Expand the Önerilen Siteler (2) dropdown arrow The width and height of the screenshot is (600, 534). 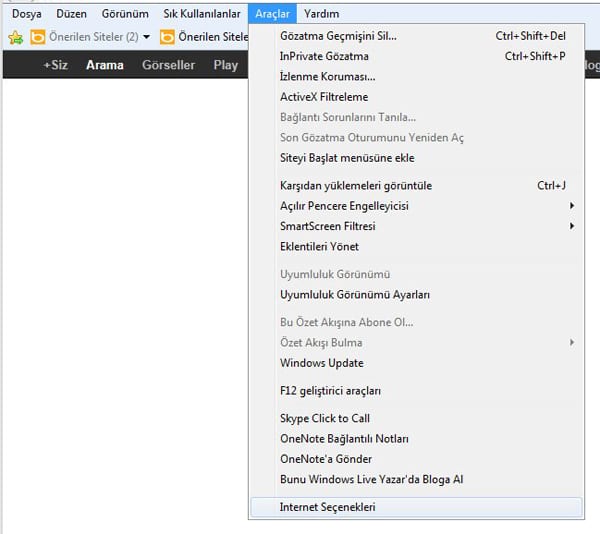[146, 37]
